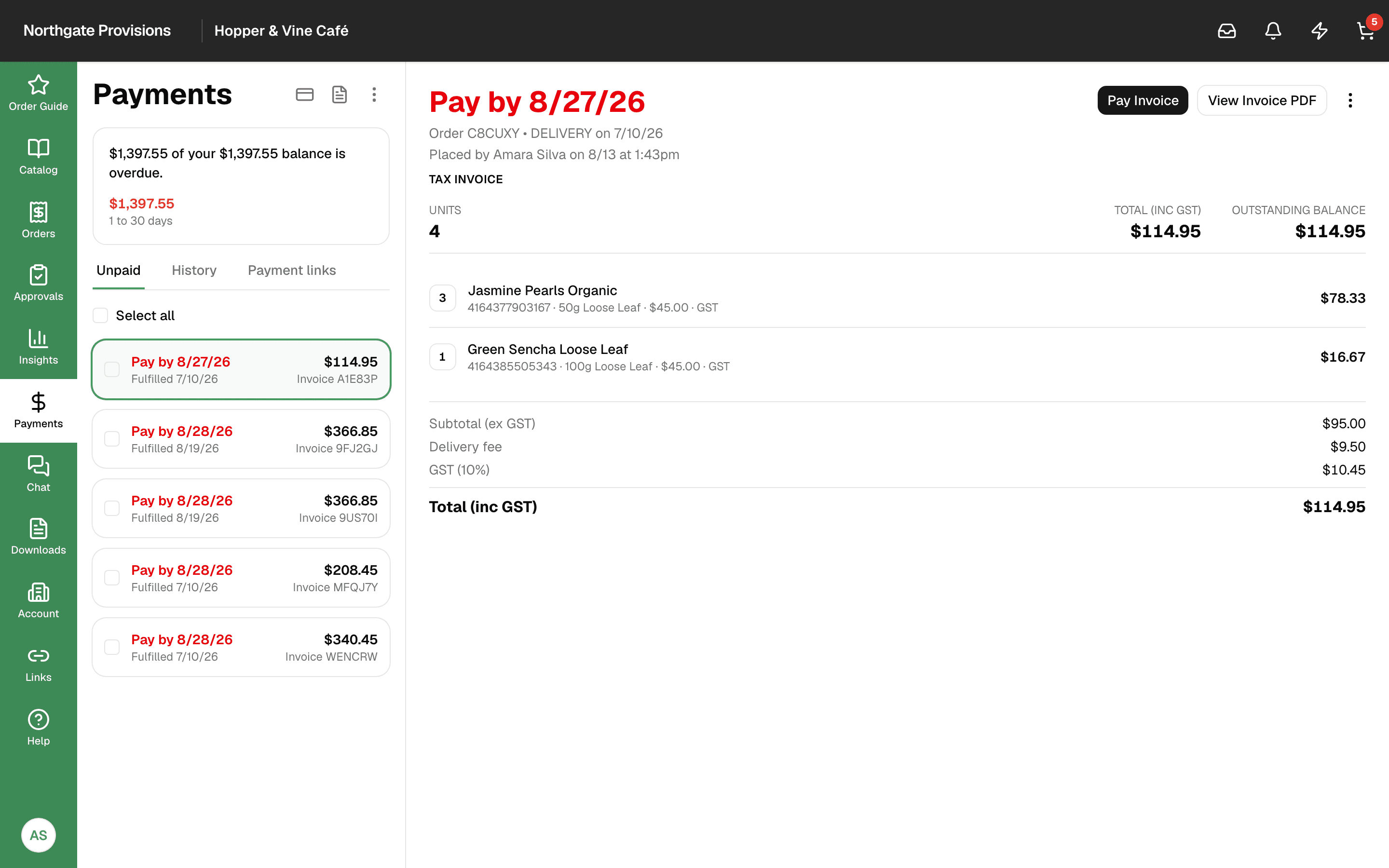Screen dimensions: 1389x868
Task: Click the overdue balance summary card
Action: coord(241,186)
